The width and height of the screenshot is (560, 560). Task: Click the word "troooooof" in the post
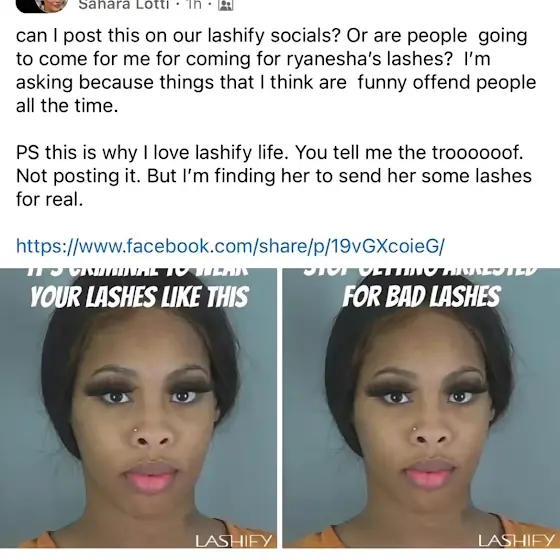[477, 152]
